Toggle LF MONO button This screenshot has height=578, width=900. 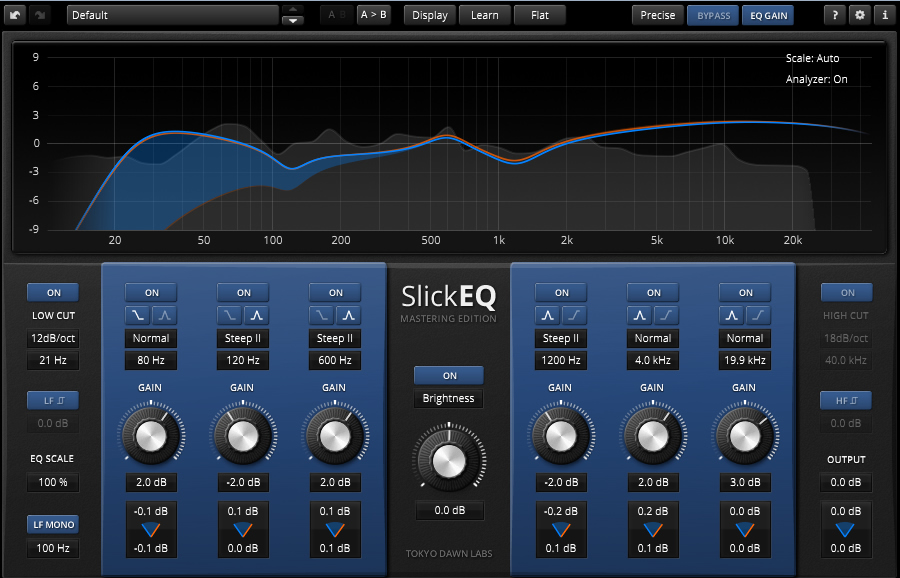53,525
